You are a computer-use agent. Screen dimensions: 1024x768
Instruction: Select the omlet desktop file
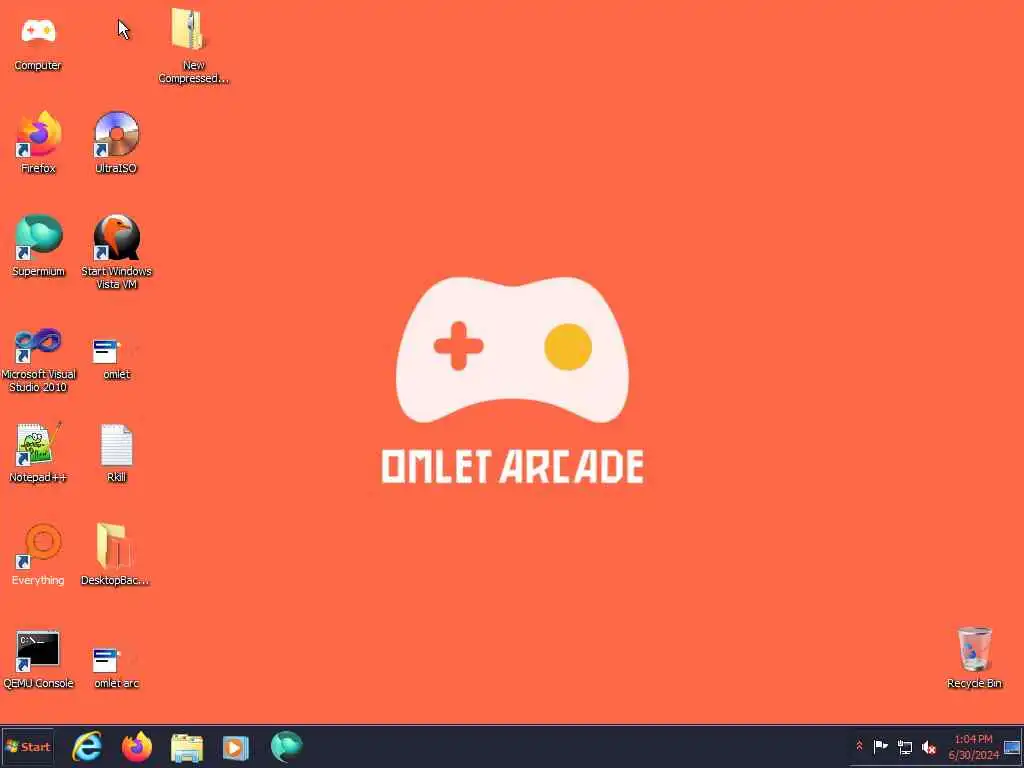[x=116, y=358]
